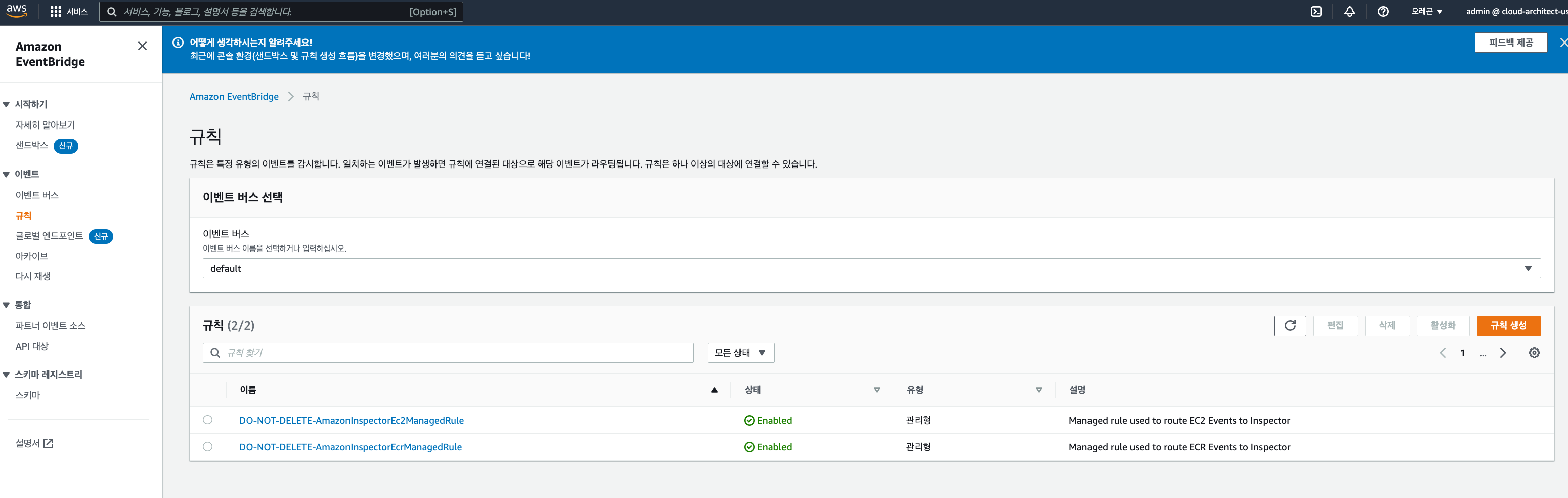Screen dimensions: 1568x498
Task: Go to previous page of rules
Action: click(x=1442, y=352)
